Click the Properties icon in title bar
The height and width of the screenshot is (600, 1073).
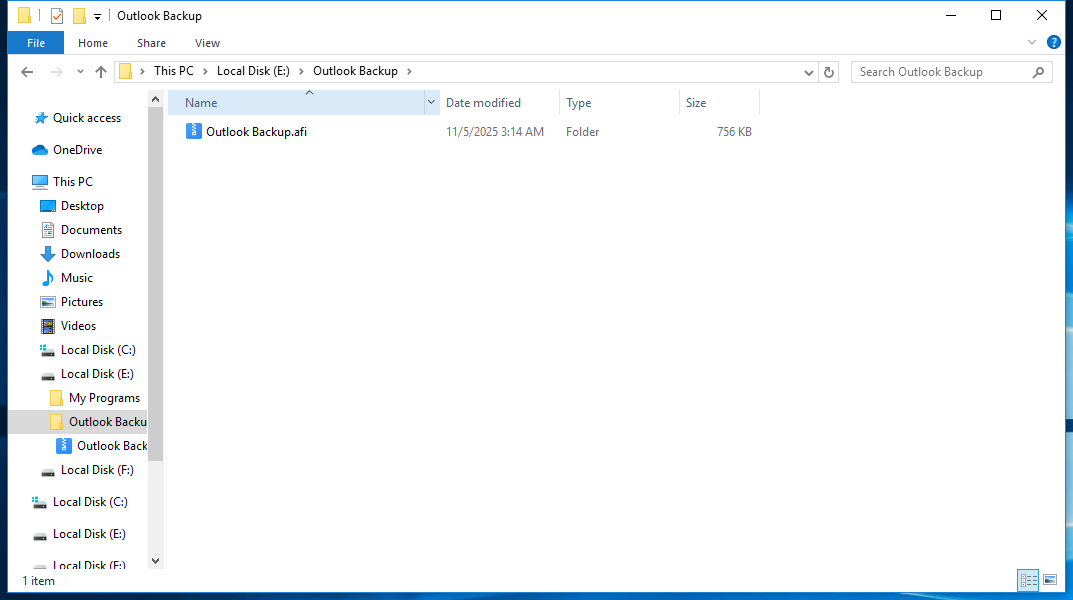pyautogui.click(x=57, y=16)
